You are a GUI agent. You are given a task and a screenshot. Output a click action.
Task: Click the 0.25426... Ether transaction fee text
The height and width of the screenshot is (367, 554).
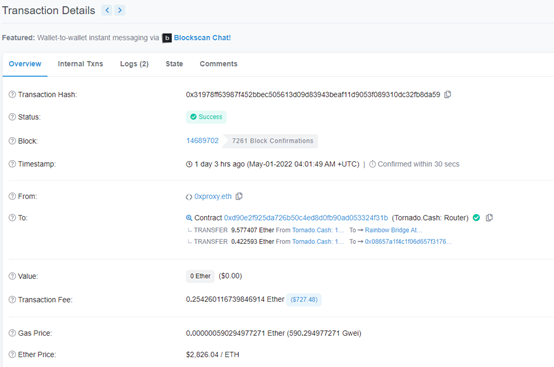click(x=235, y=299)
